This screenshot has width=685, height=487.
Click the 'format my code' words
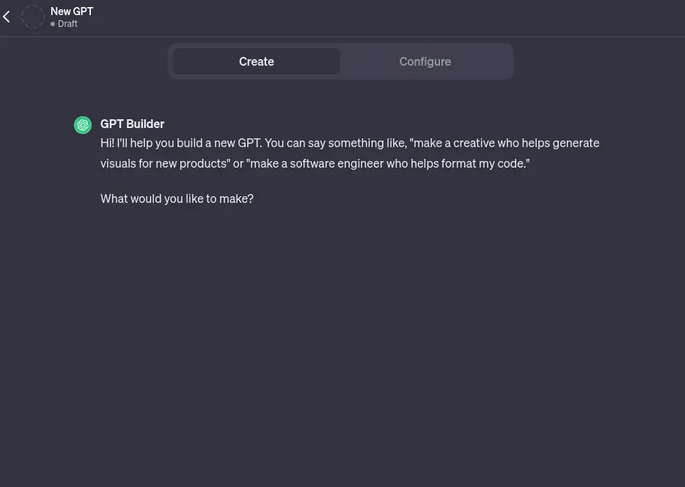click(x=482, y=164)
